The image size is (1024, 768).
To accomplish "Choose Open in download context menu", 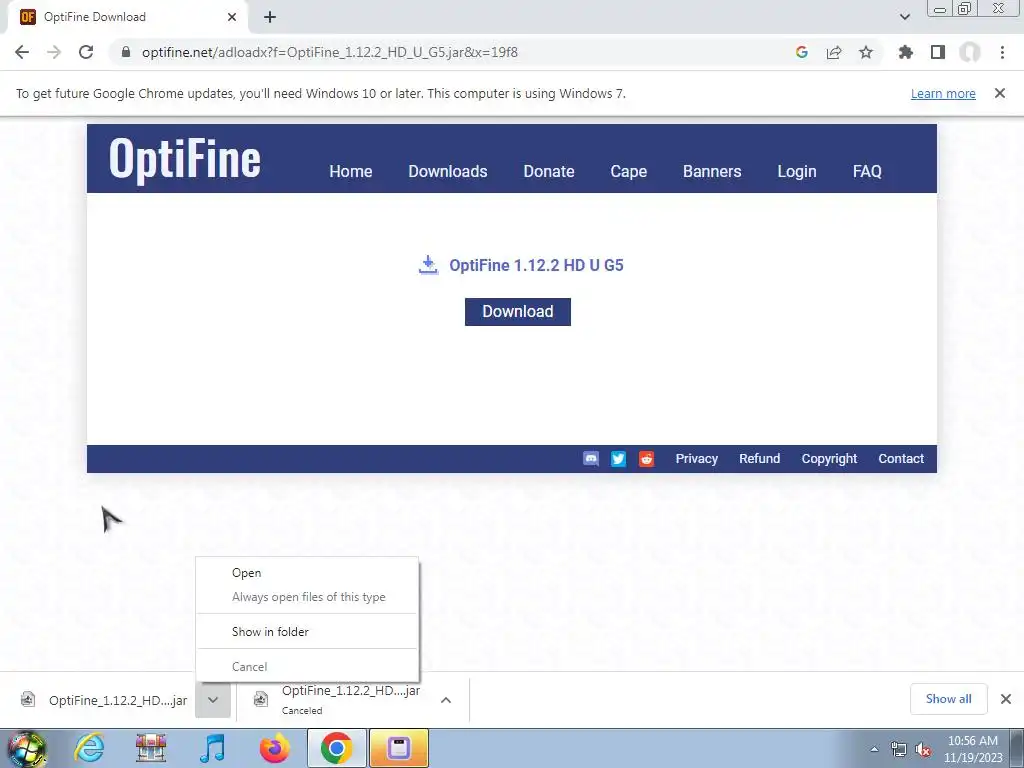I will point(307,573).
